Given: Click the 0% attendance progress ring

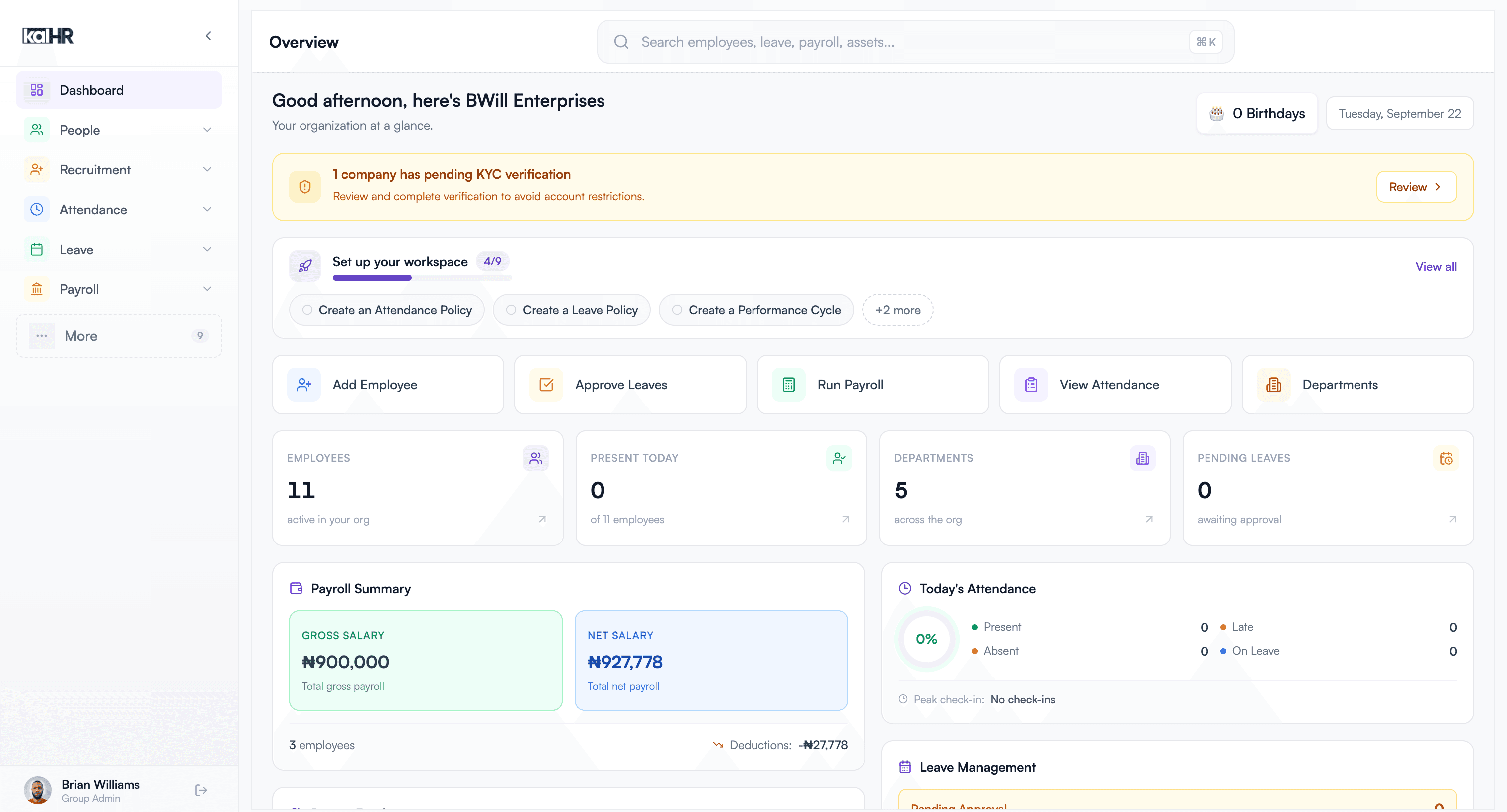Looking at the screenshot, I should 926,639.
